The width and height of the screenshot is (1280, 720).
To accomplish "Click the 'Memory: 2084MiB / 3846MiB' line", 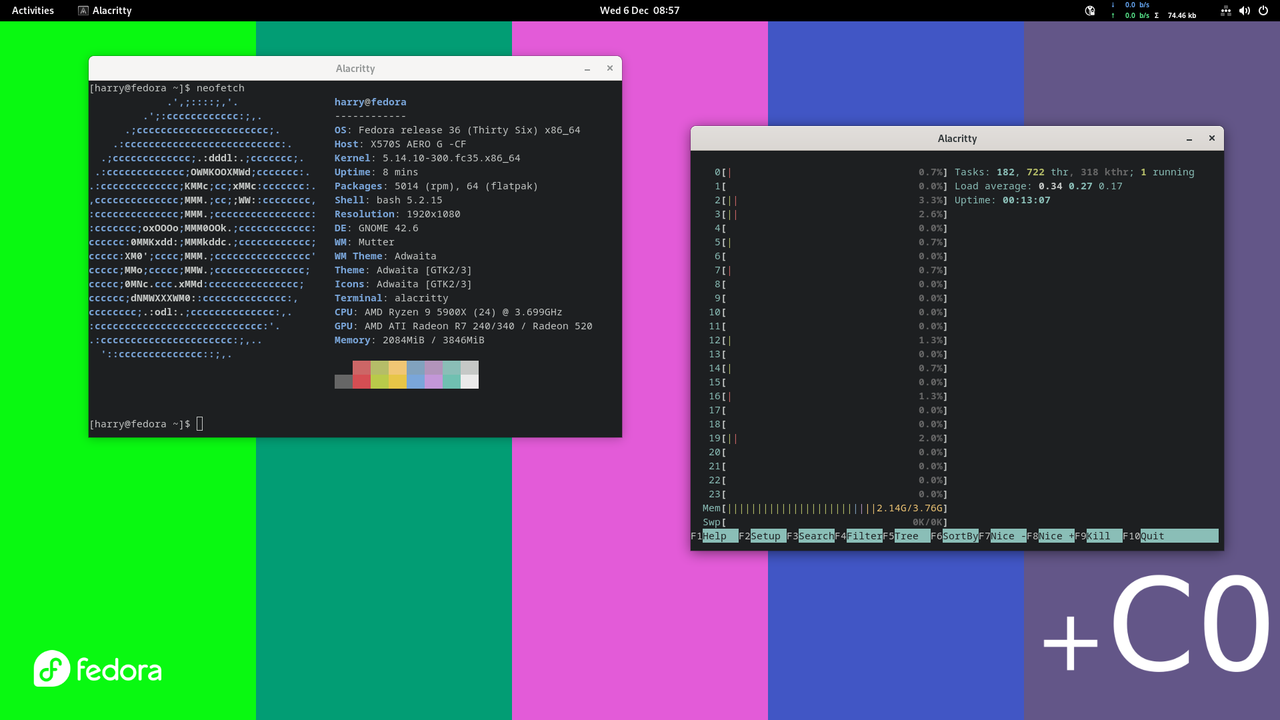I will 409,340.
